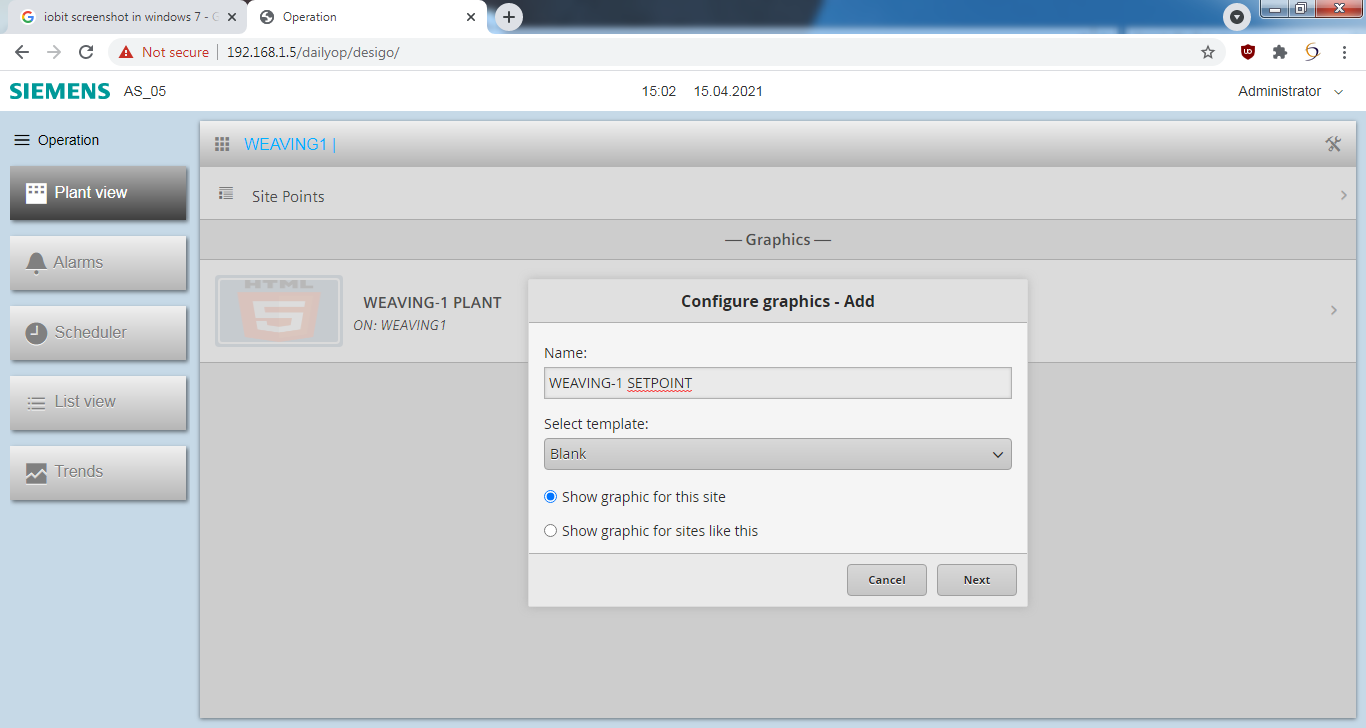The width and height of the screenshot is (1366, 728).
Task: Click the profile icon next to the three-dot menu
Action: [1312, 52]
